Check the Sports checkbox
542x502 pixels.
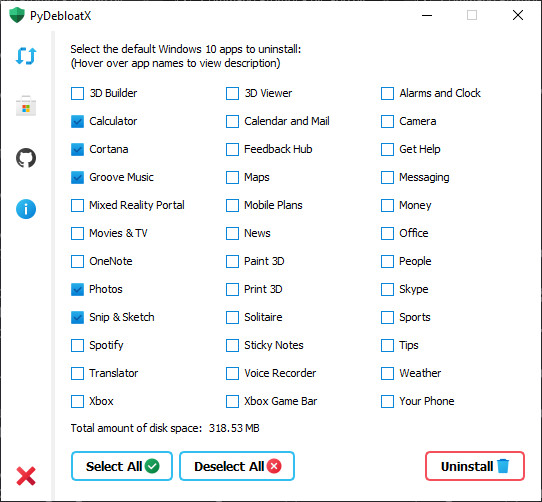pos(387,317)
